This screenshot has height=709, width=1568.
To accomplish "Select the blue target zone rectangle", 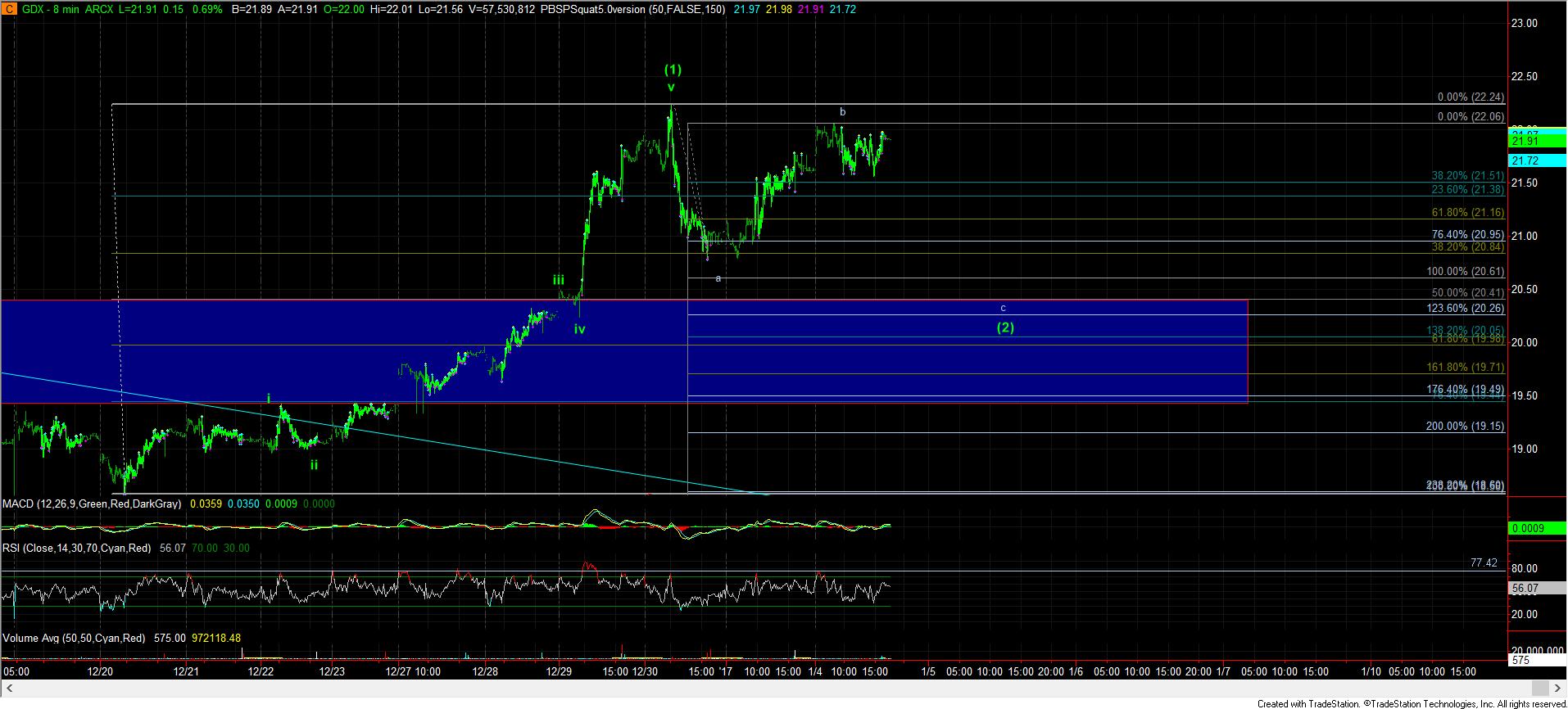I will tap(623, 351).
